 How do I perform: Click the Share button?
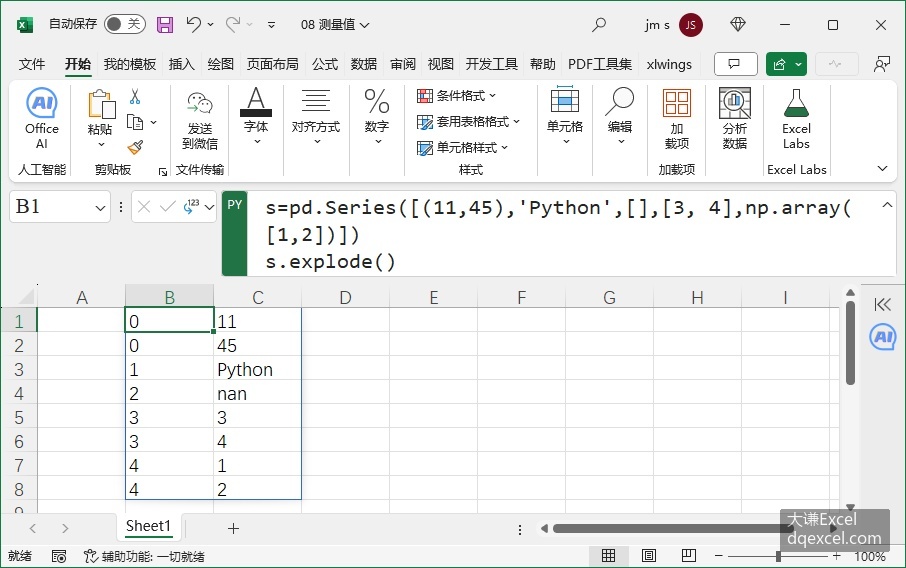(779, 64)
